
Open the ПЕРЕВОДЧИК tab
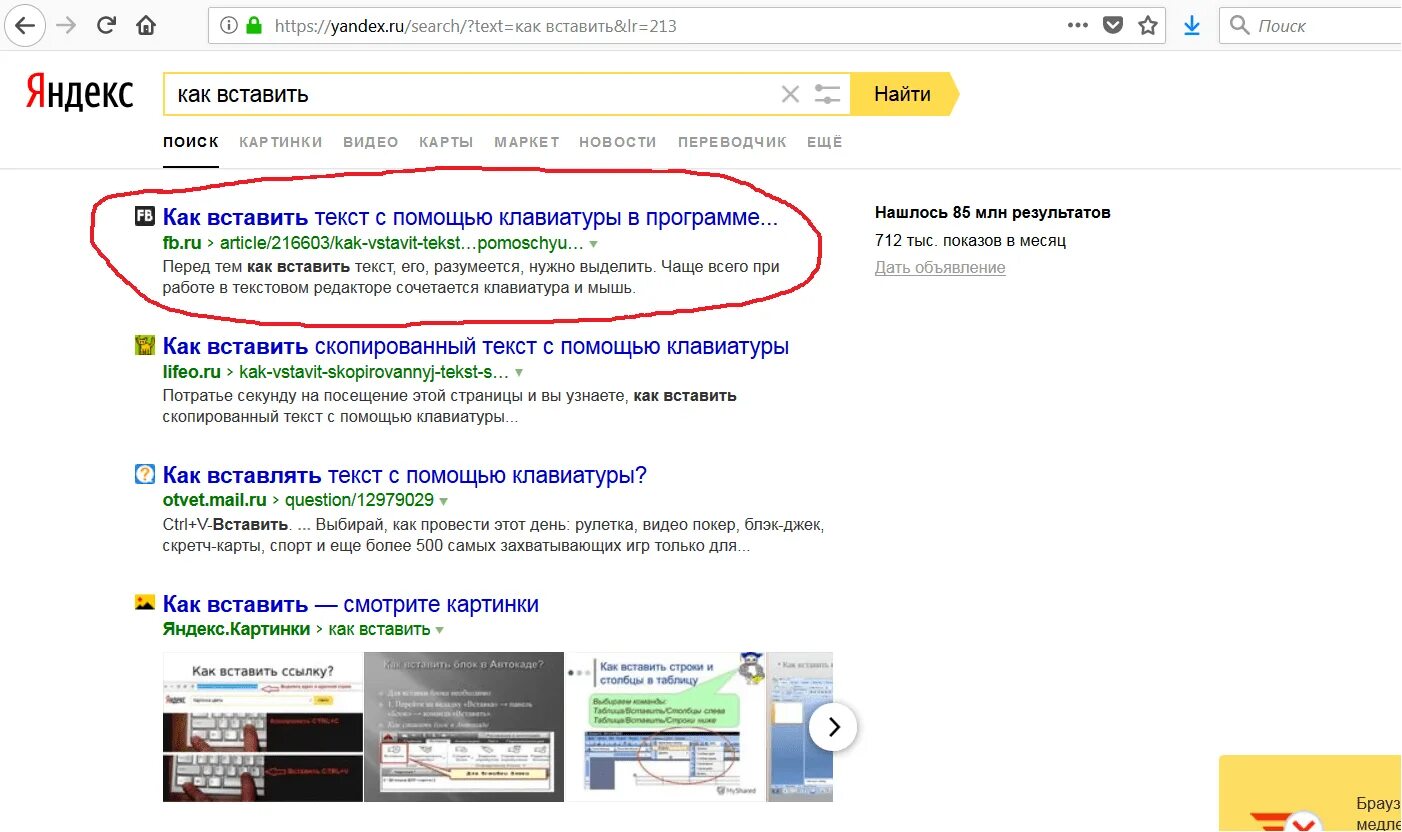732,142
